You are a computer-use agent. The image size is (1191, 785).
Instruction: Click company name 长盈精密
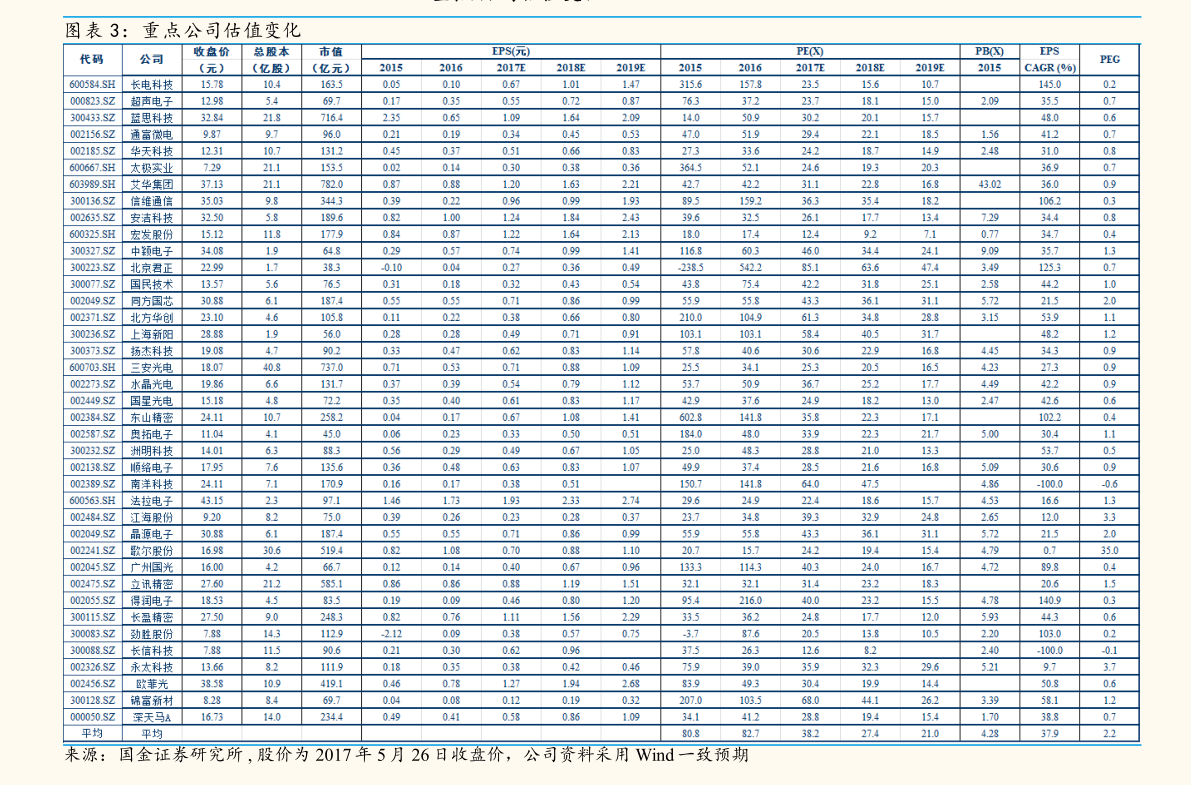151,617
